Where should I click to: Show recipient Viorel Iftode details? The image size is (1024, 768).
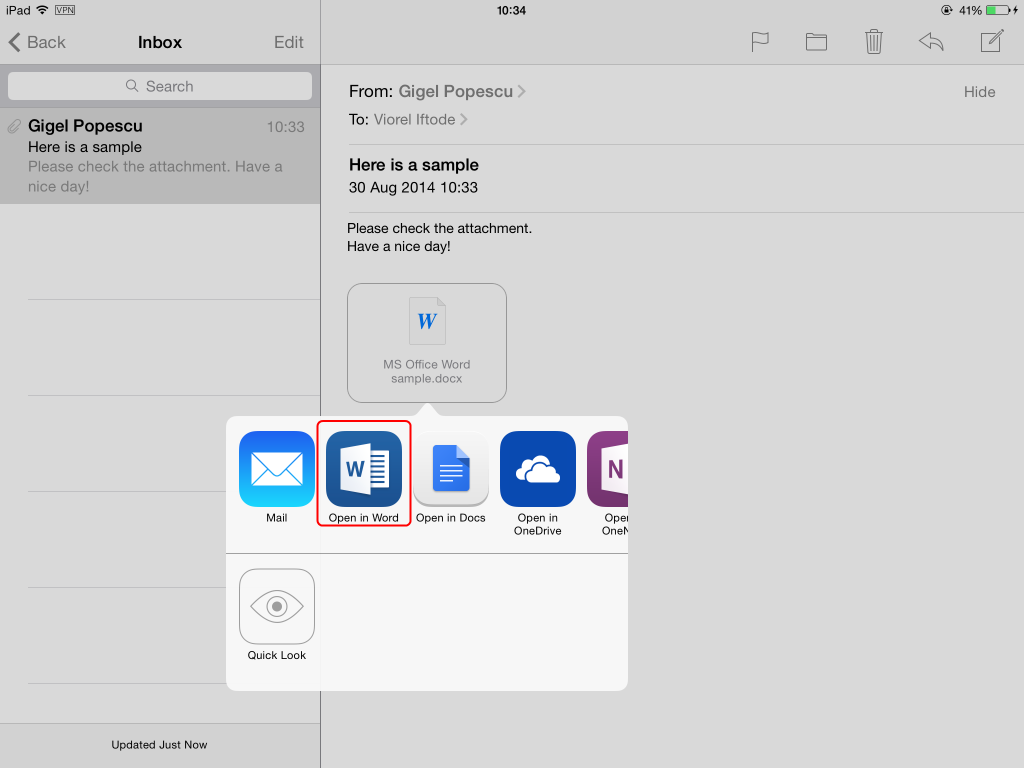click(x=421, y=120)
